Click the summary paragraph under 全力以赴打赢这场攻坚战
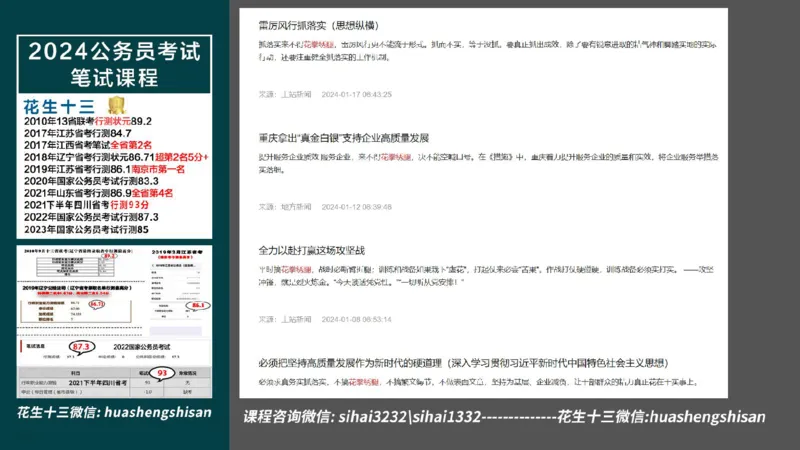This screenshot has width=800, height=450. [486, 276]
